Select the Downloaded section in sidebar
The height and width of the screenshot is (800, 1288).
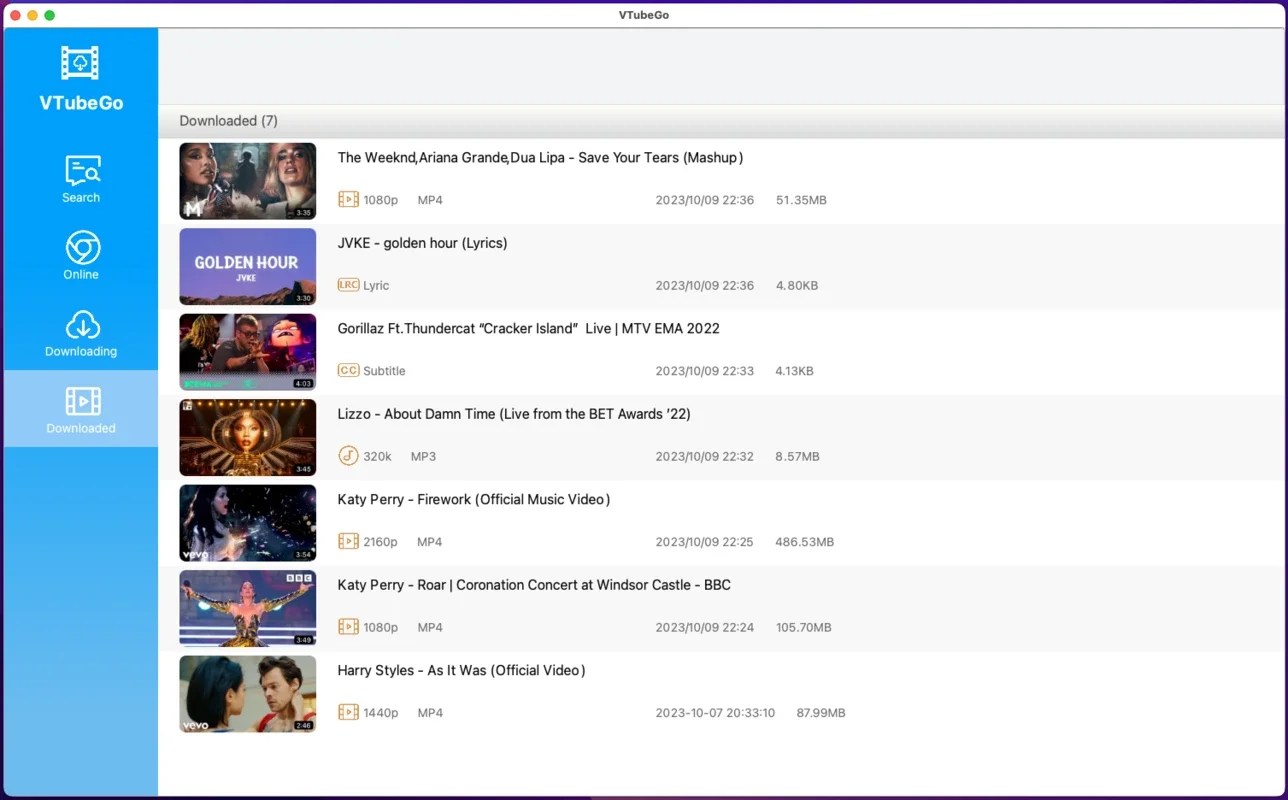coord(81,409)
